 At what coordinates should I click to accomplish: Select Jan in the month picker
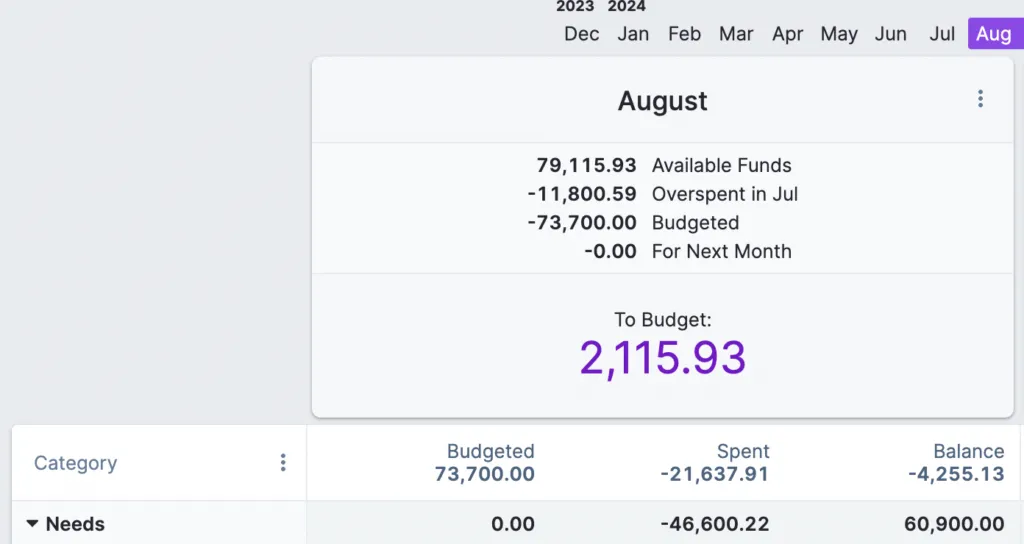coord(632,34)
